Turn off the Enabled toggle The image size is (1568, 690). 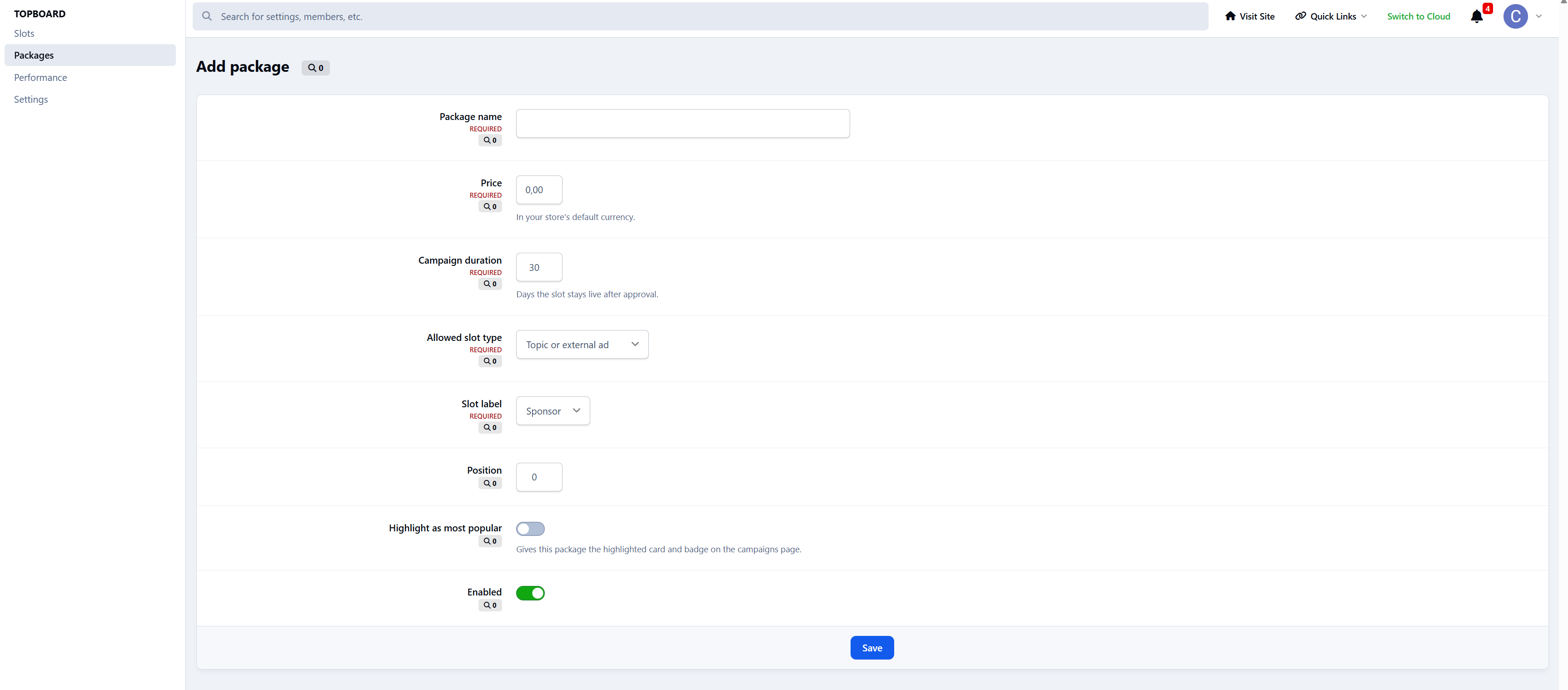(x=530, y=593)
